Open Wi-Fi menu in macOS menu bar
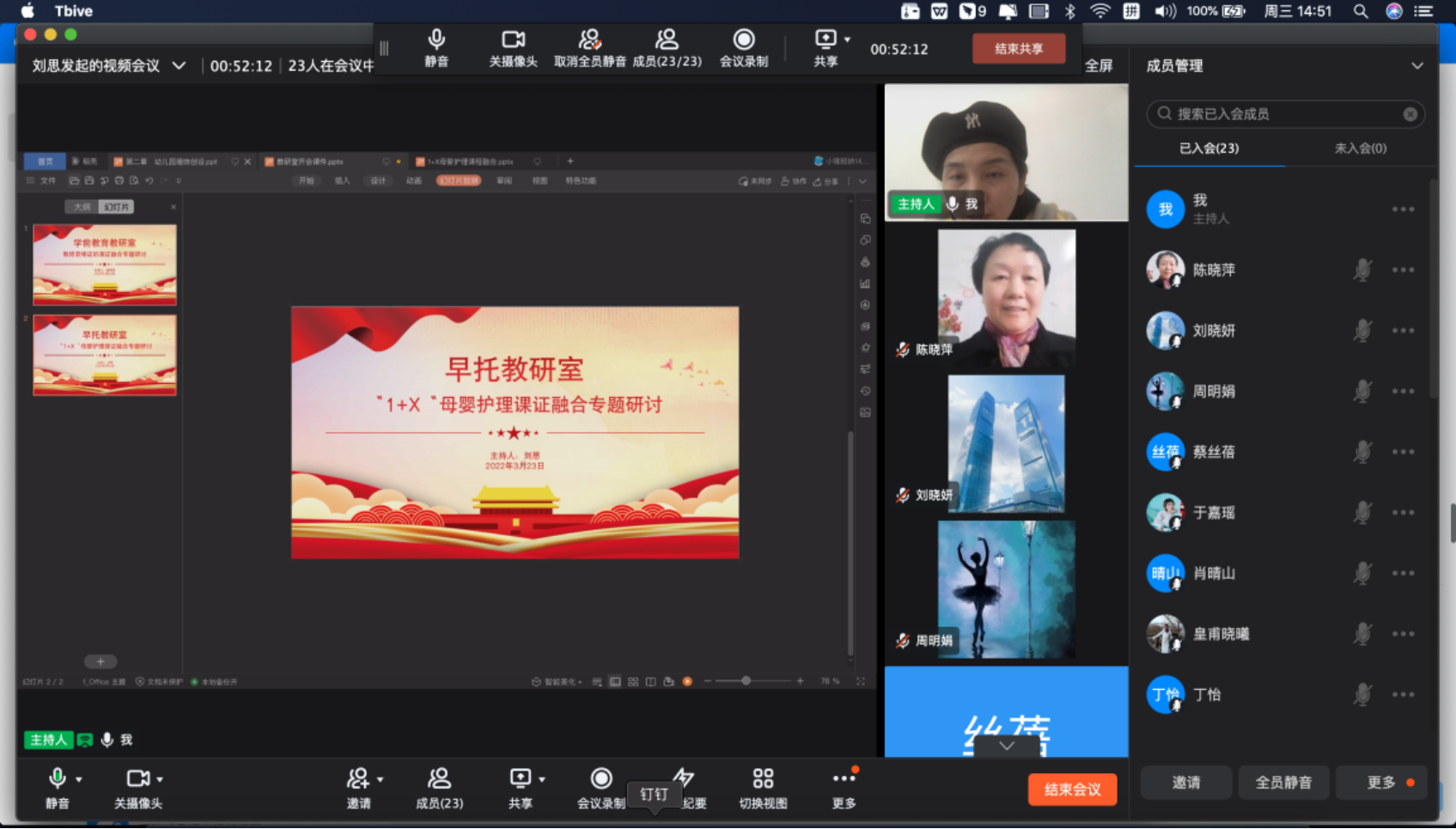 [1100, 11]
